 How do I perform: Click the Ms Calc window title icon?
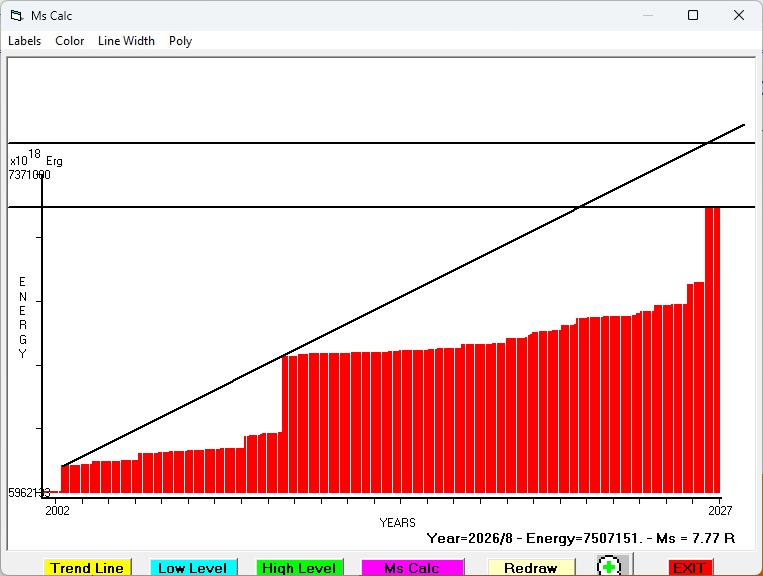17,16
